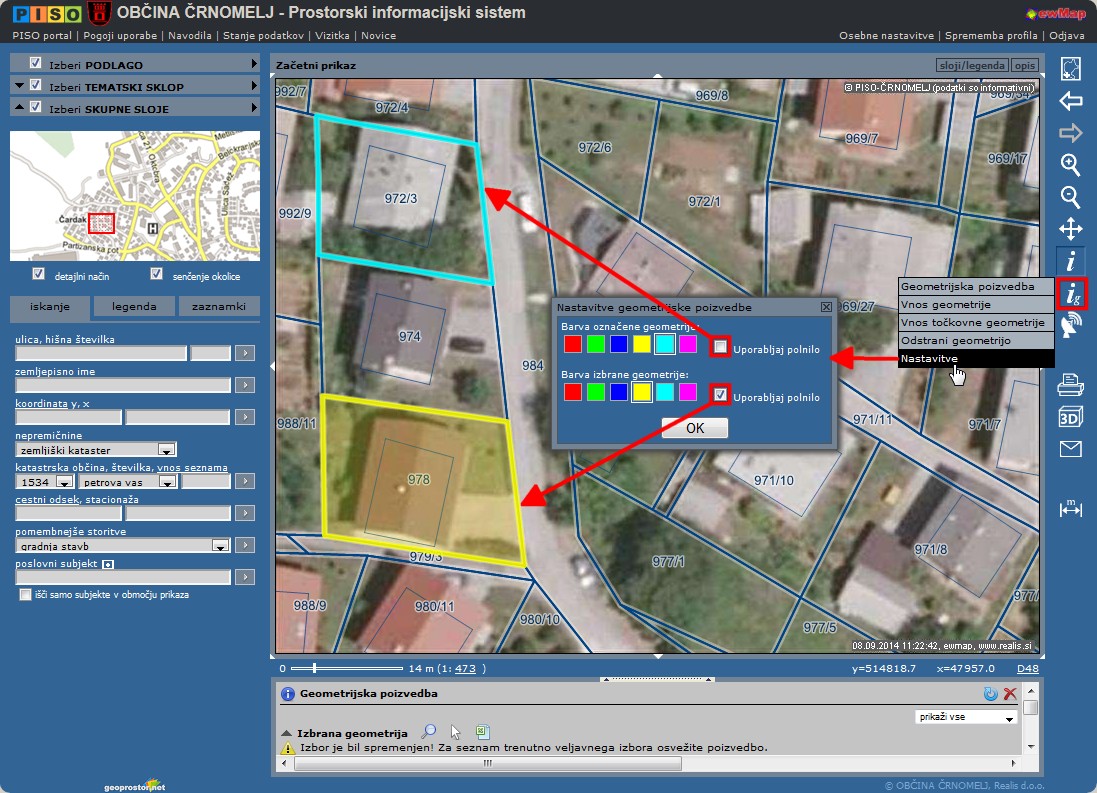Open the 'zemljiški kataster' dropdown
This screenshot has width=1097, height=793.
pyautogui.click(x=167, y=450)
